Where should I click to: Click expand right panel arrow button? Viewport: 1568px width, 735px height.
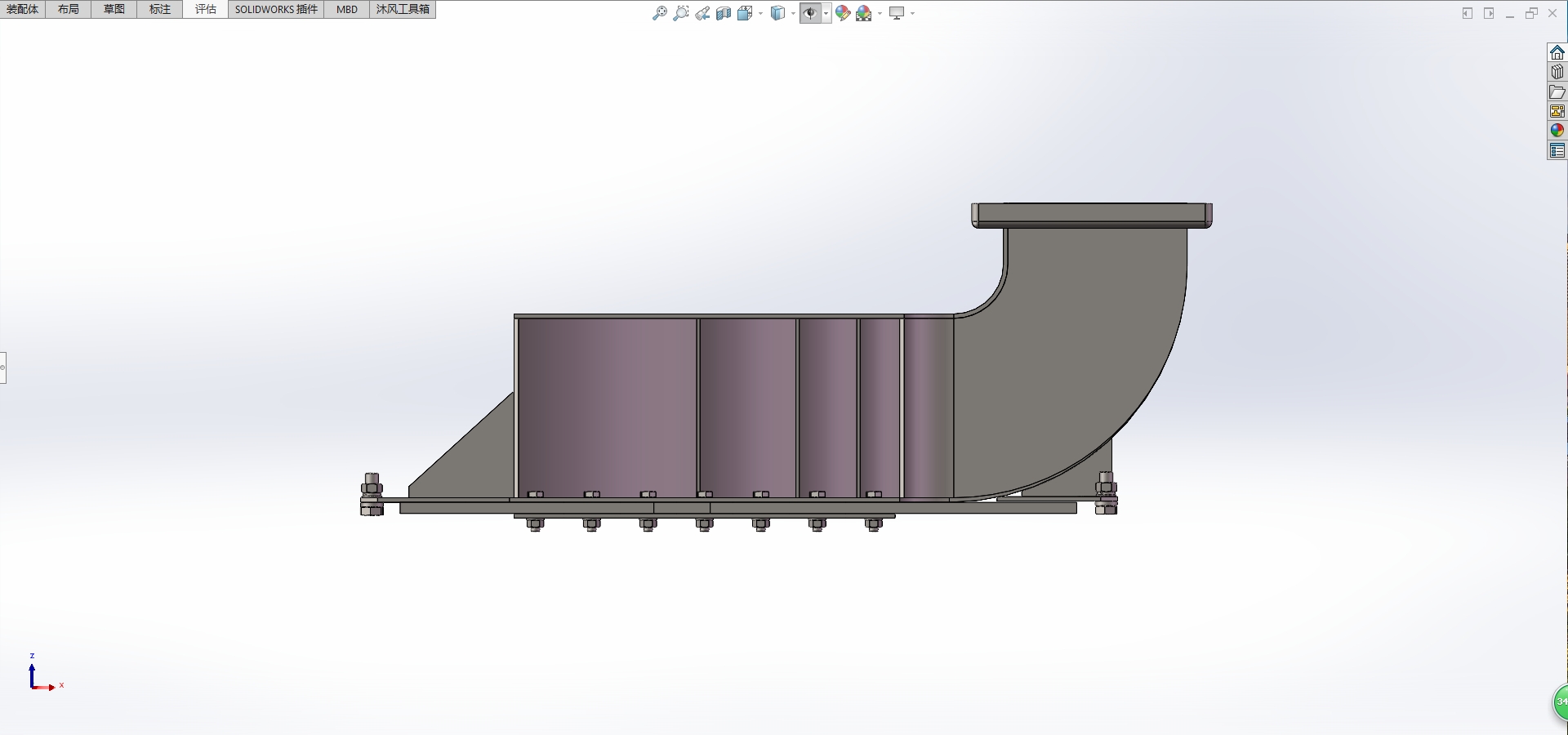click(x=1489, y=13)
